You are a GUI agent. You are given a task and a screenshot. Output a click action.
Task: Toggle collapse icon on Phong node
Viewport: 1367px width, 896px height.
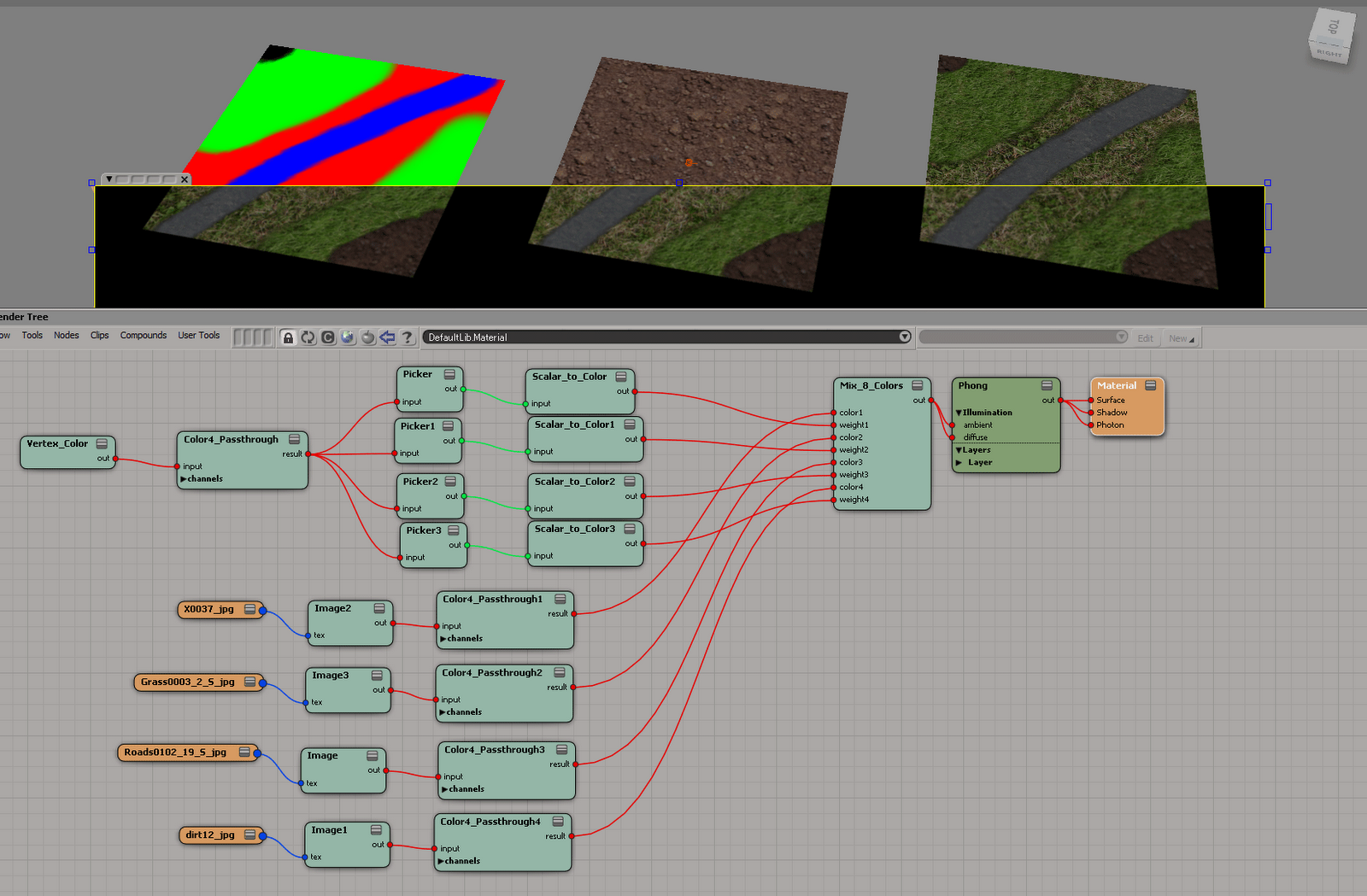point(1047,385)
